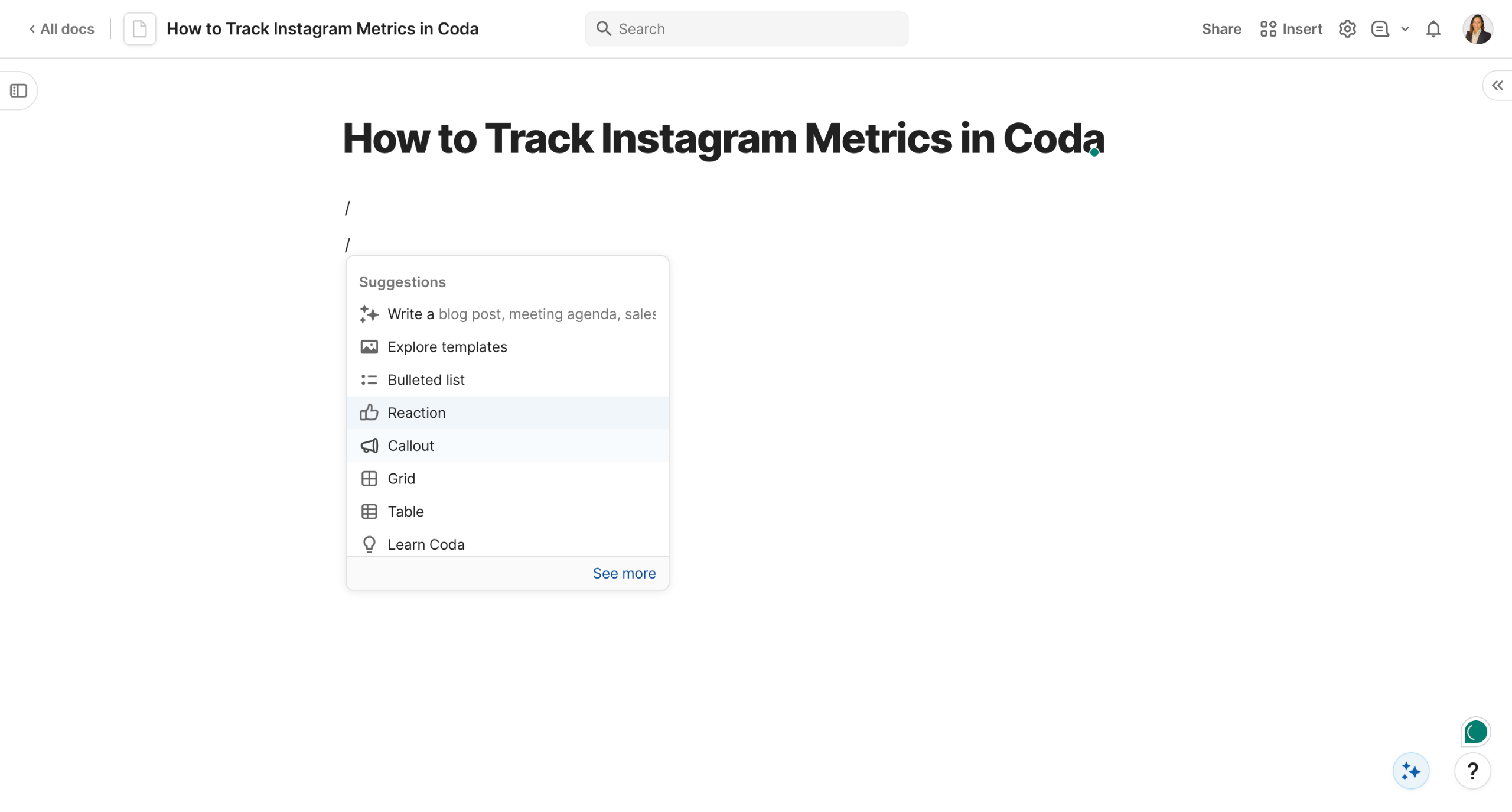The width and height of the screenshot is (1512, 812).
Task: Click the Search field
Action: click(746, 29)
